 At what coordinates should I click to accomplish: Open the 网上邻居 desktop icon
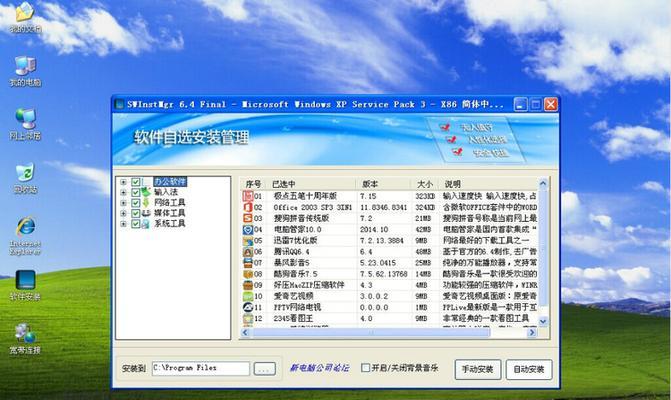click(25, 124)
